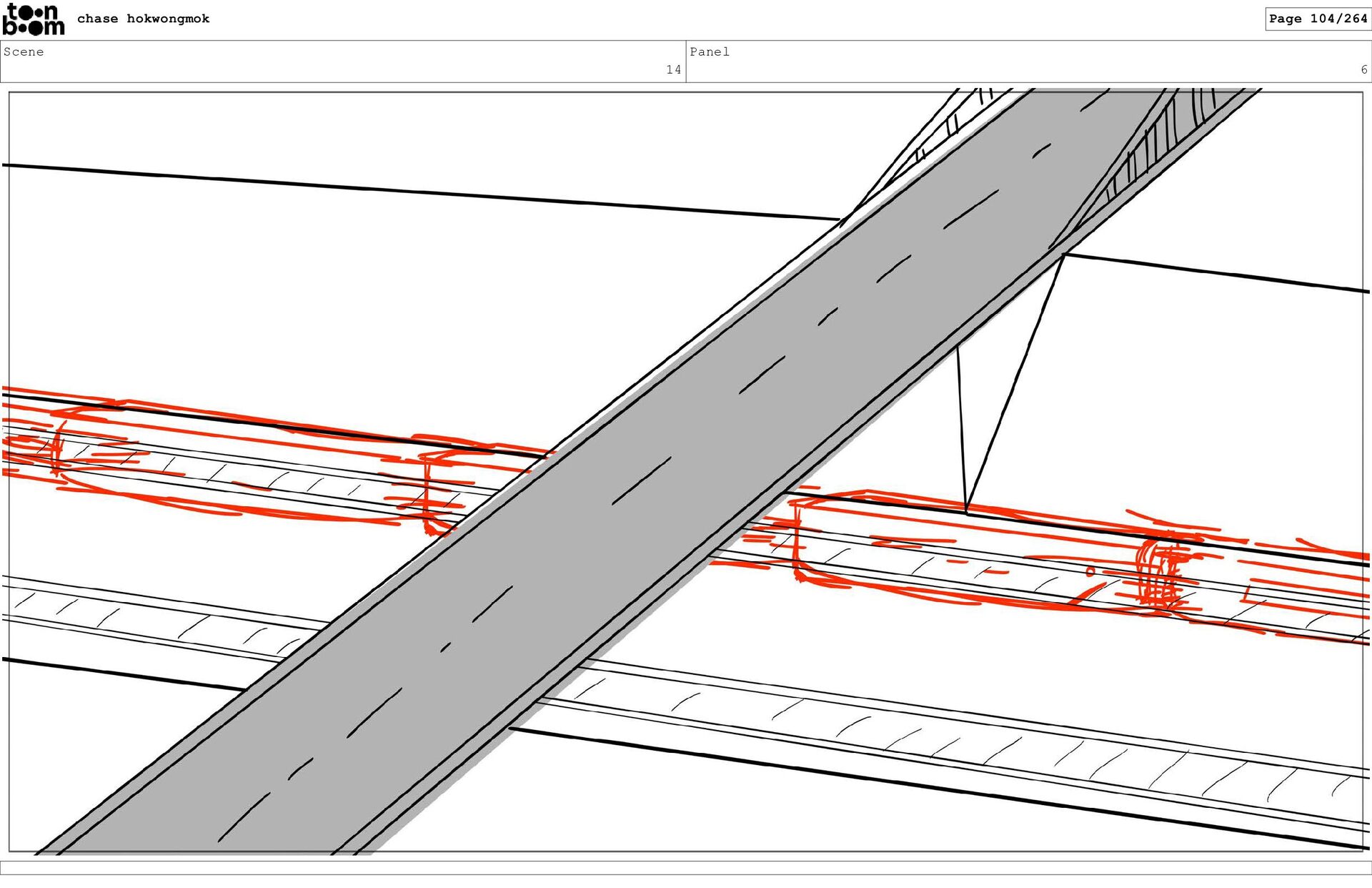Click the Scene label text

24,51
